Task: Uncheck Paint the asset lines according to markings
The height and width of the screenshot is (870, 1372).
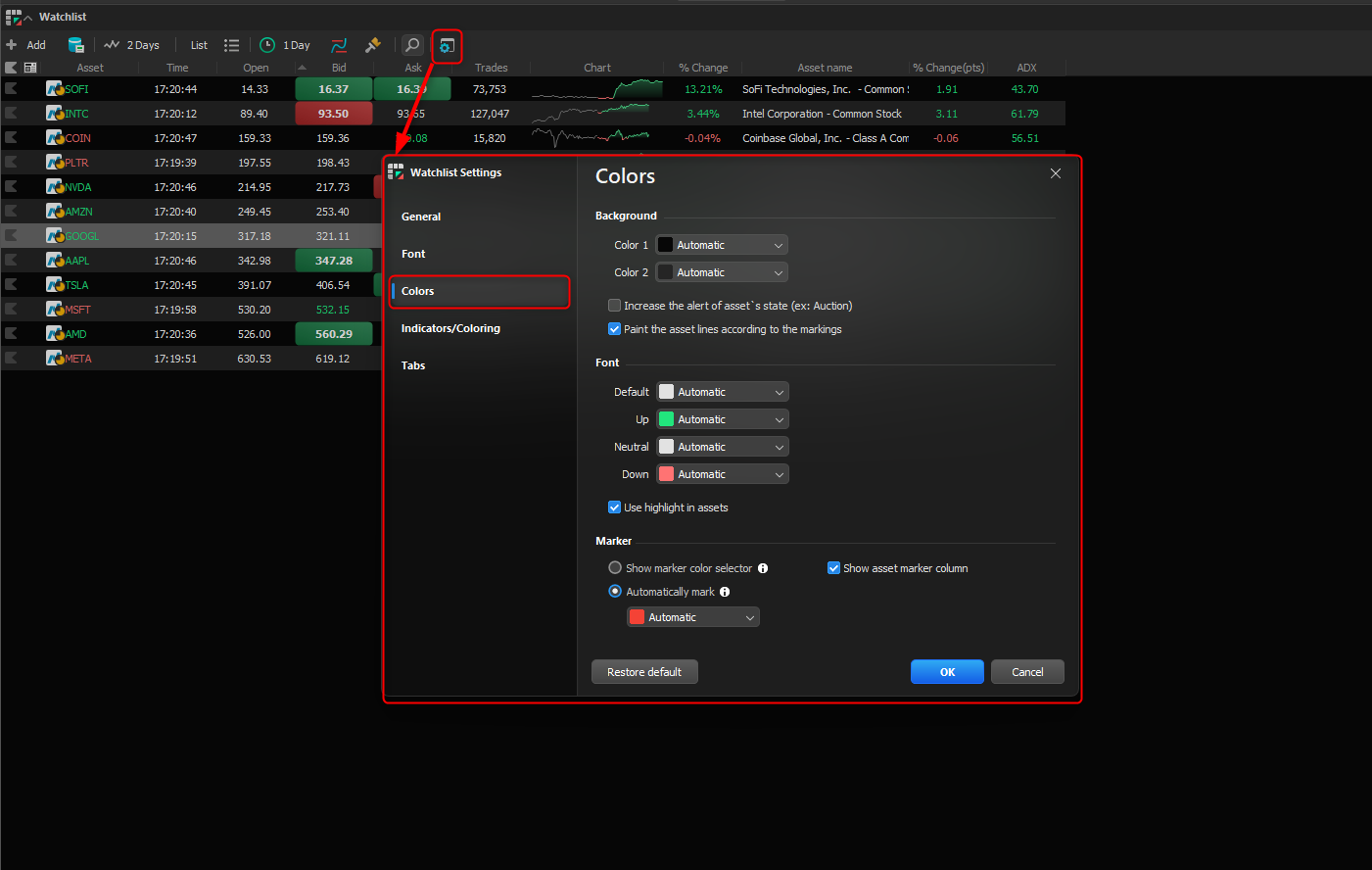Action: coord(614,329)
